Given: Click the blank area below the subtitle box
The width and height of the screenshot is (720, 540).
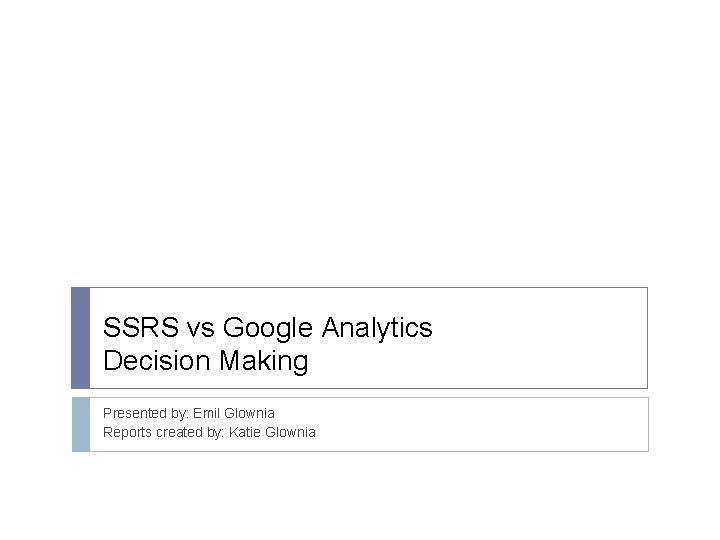Looking at the screenshot, I should coord(360,495).
